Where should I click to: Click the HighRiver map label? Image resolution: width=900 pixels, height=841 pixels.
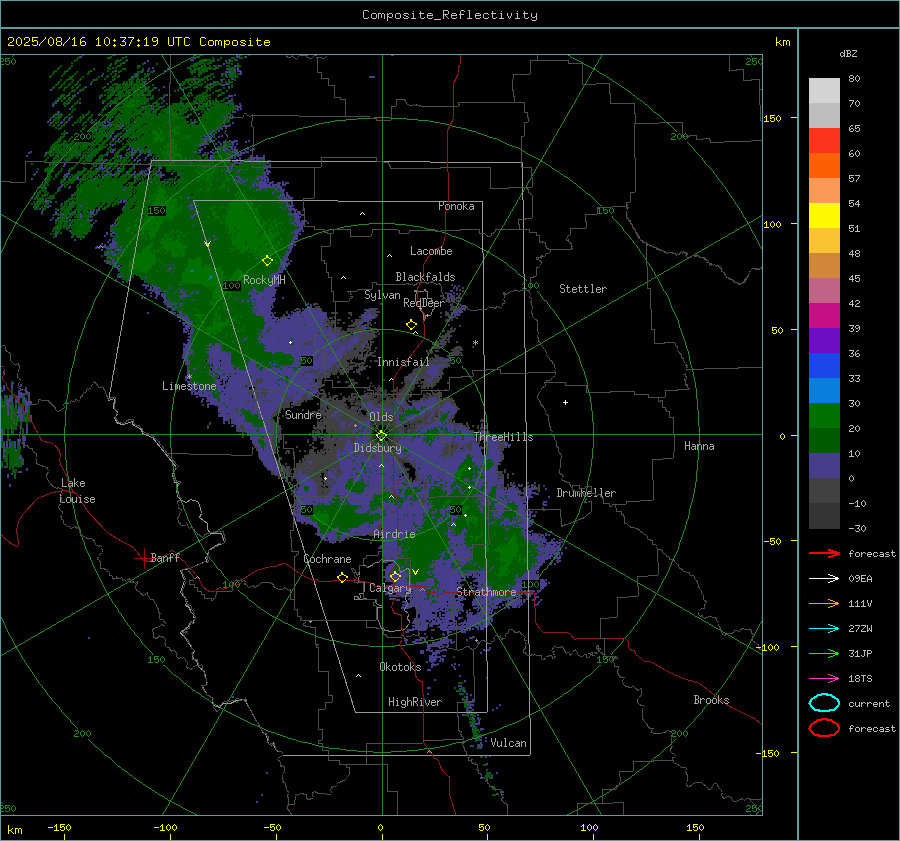pos(415,702)
